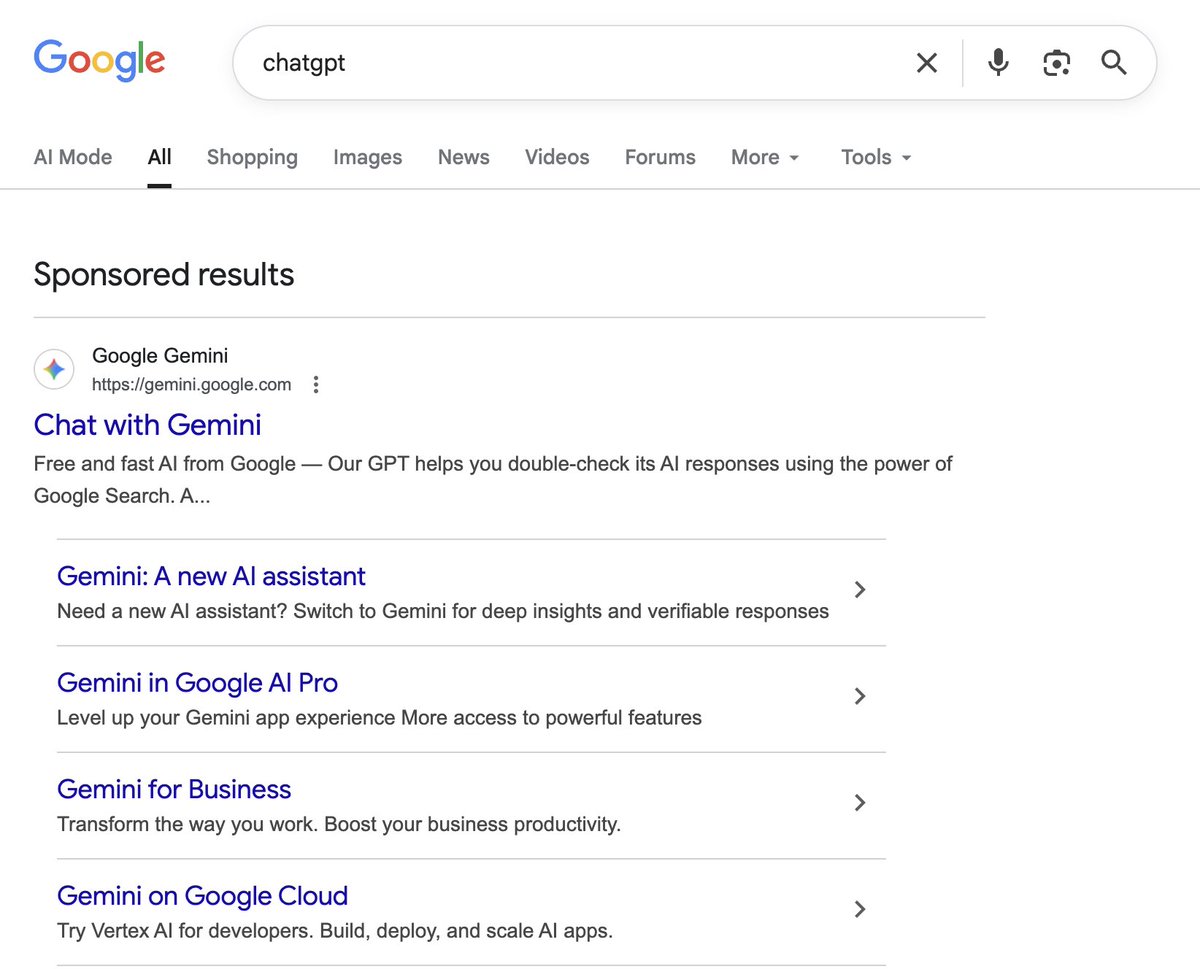Open the Images tab

click(x=368, y=157)
